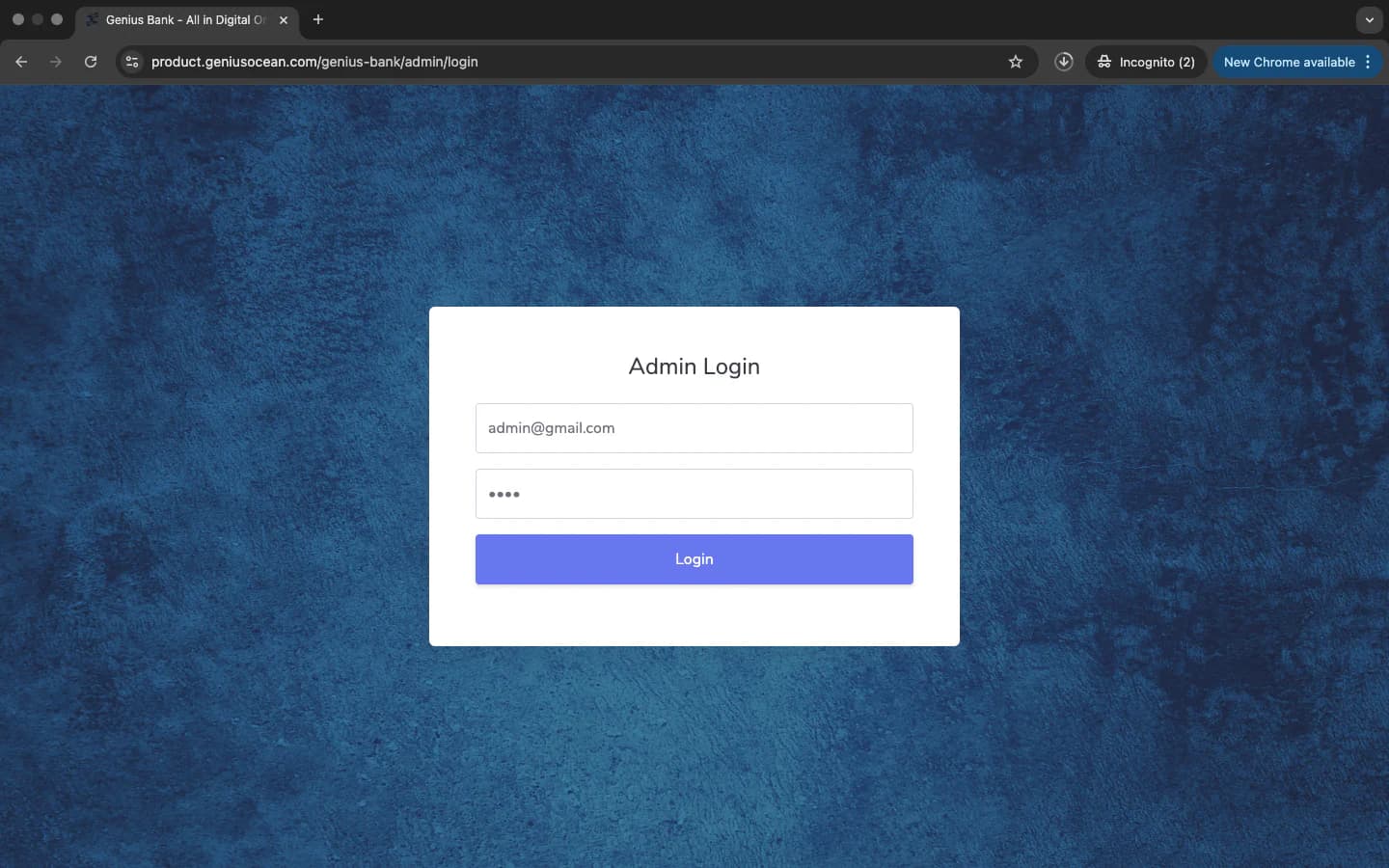Click the browser forward arrow
Viewport: 1389px width, 868px height.
click(56, 62)
